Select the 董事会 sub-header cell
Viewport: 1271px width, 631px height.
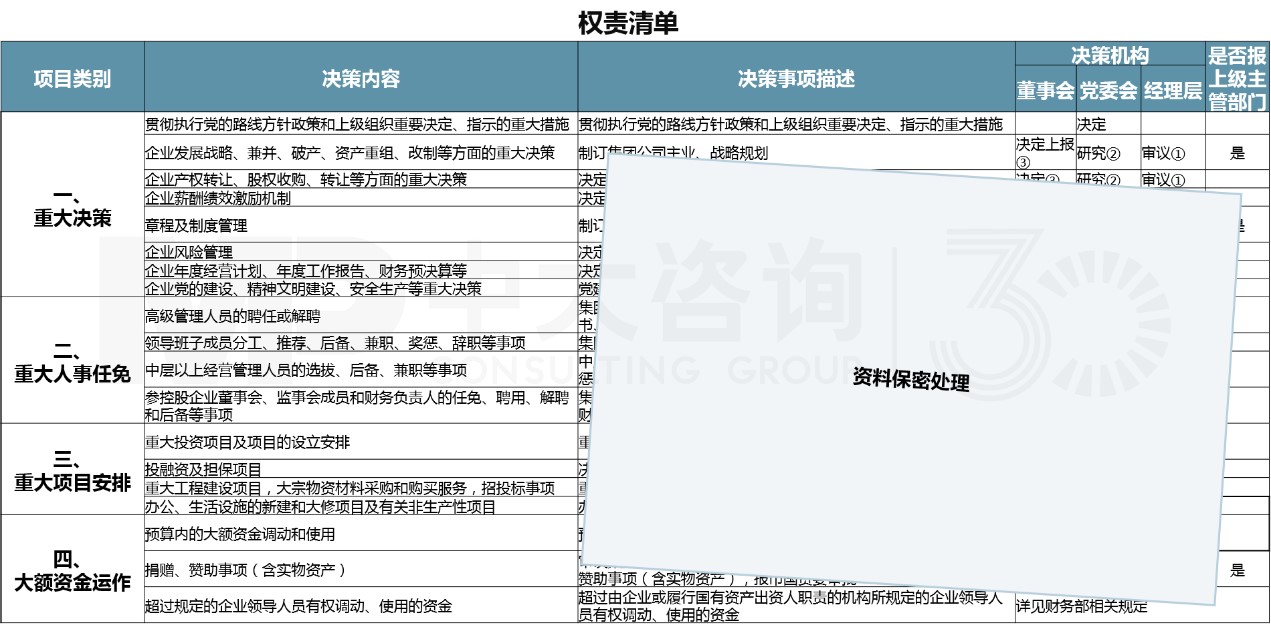click(1044, 90)
